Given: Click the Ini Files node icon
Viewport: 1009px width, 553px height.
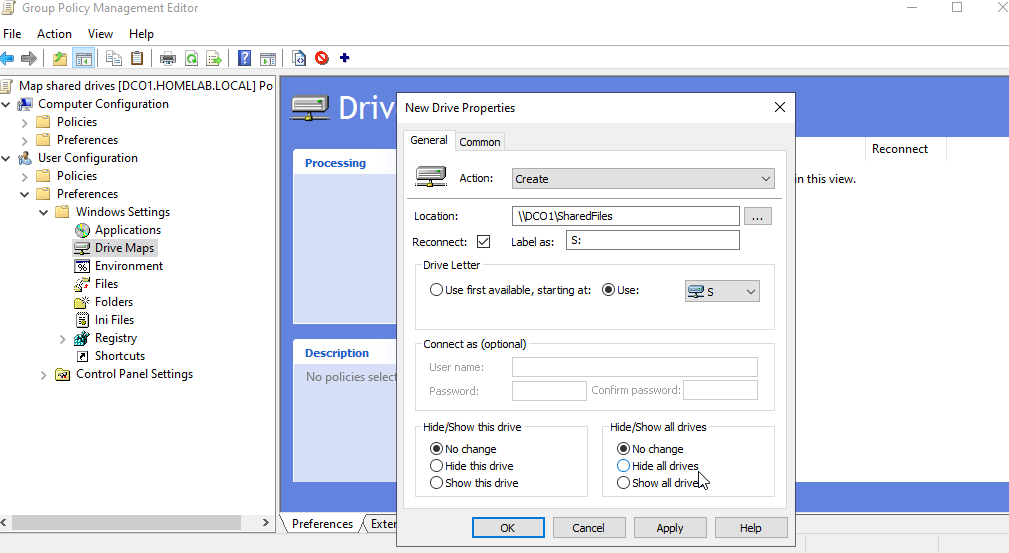Looking at the screenshot, I should pyautogui.click(x=82, y=320).
